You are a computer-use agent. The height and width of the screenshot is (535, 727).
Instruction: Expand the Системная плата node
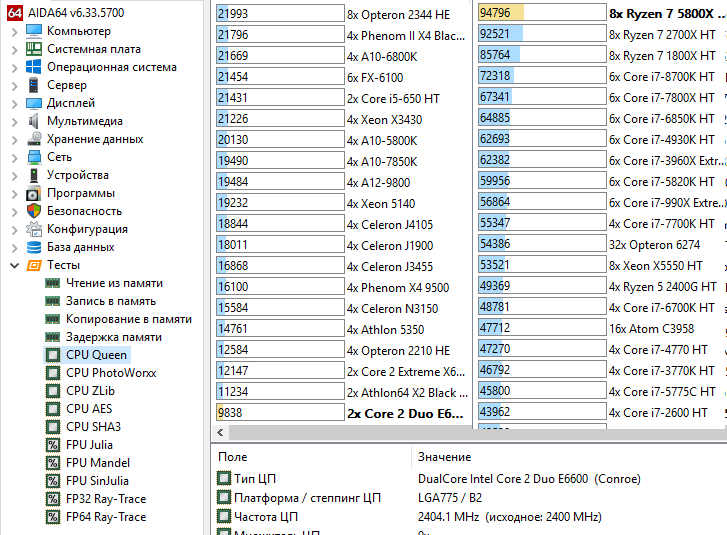pos(14,50)
